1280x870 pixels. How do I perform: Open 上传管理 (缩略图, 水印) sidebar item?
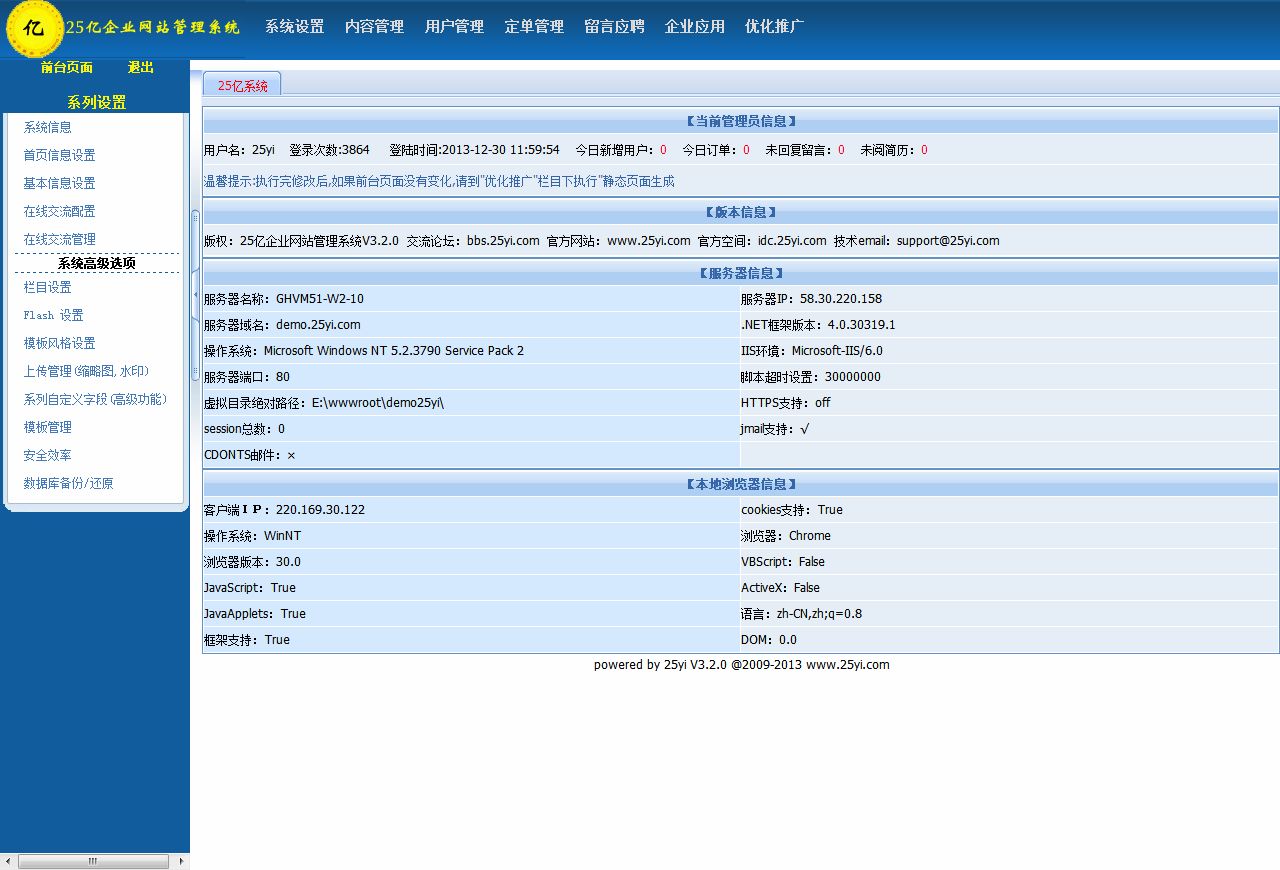point(86,371)
